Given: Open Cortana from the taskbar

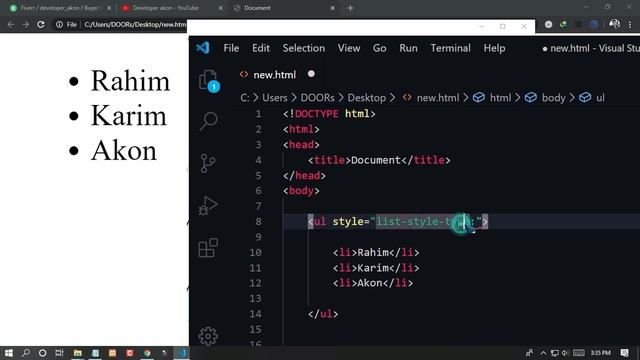Looking at the screenshot, I should pyautogui.click(x=42, y=353).
